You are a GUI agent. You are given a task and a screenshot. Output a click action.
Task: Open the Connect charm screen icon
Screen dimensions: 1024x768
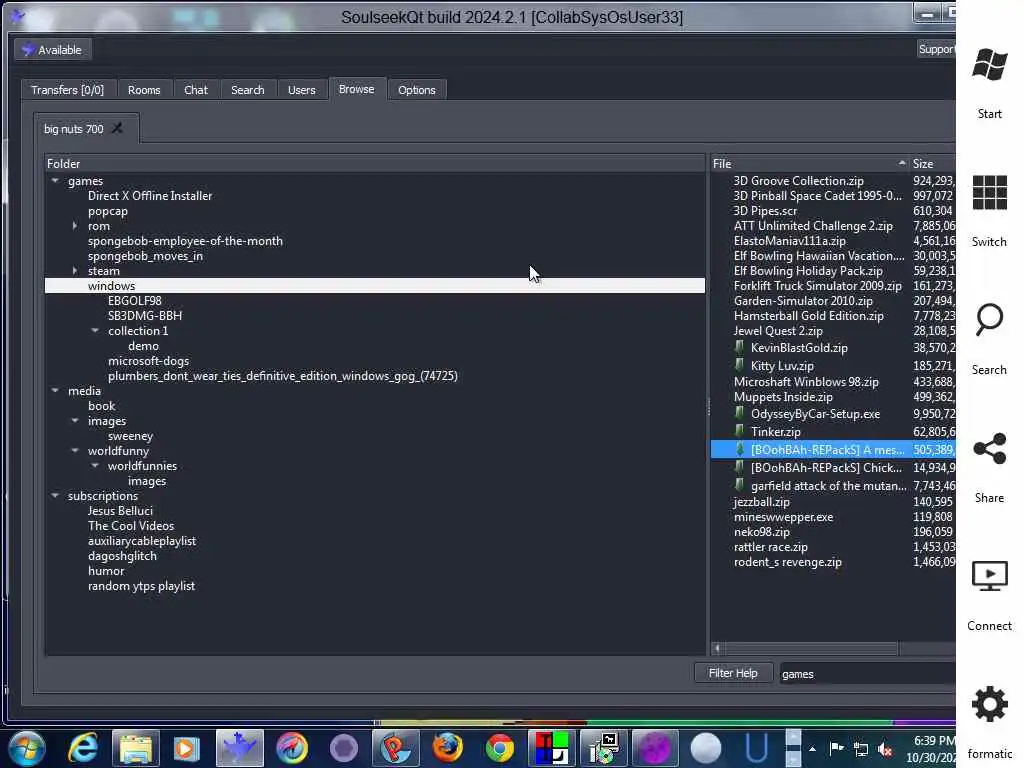[x=989, y=576]
